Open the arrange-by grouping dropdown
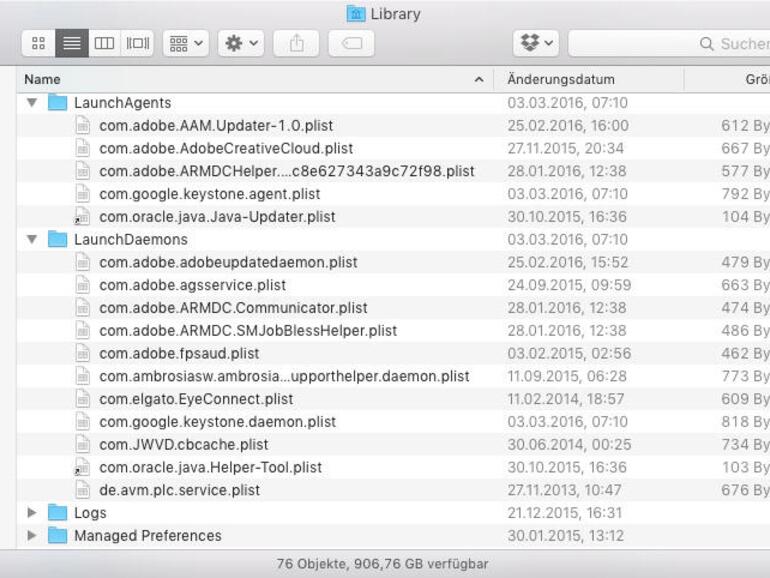Image resolution: width=770 pixels, height=578 pixels. (186, 43)
